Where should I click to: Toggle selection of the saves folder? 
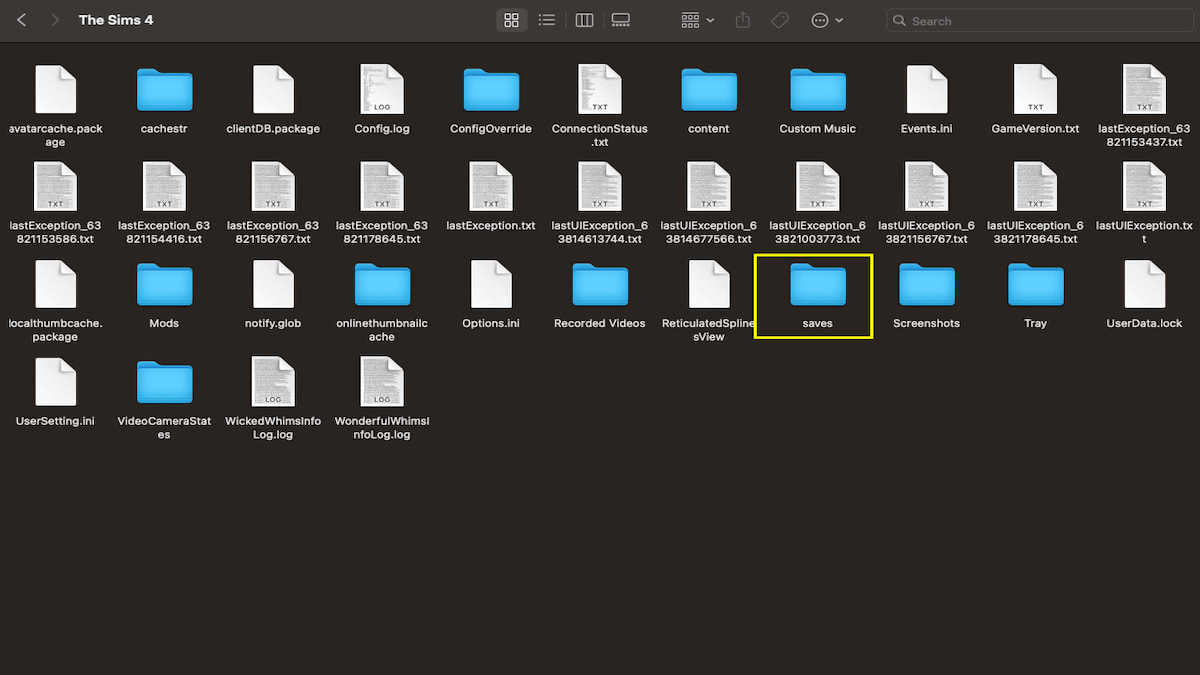point(817,284)
